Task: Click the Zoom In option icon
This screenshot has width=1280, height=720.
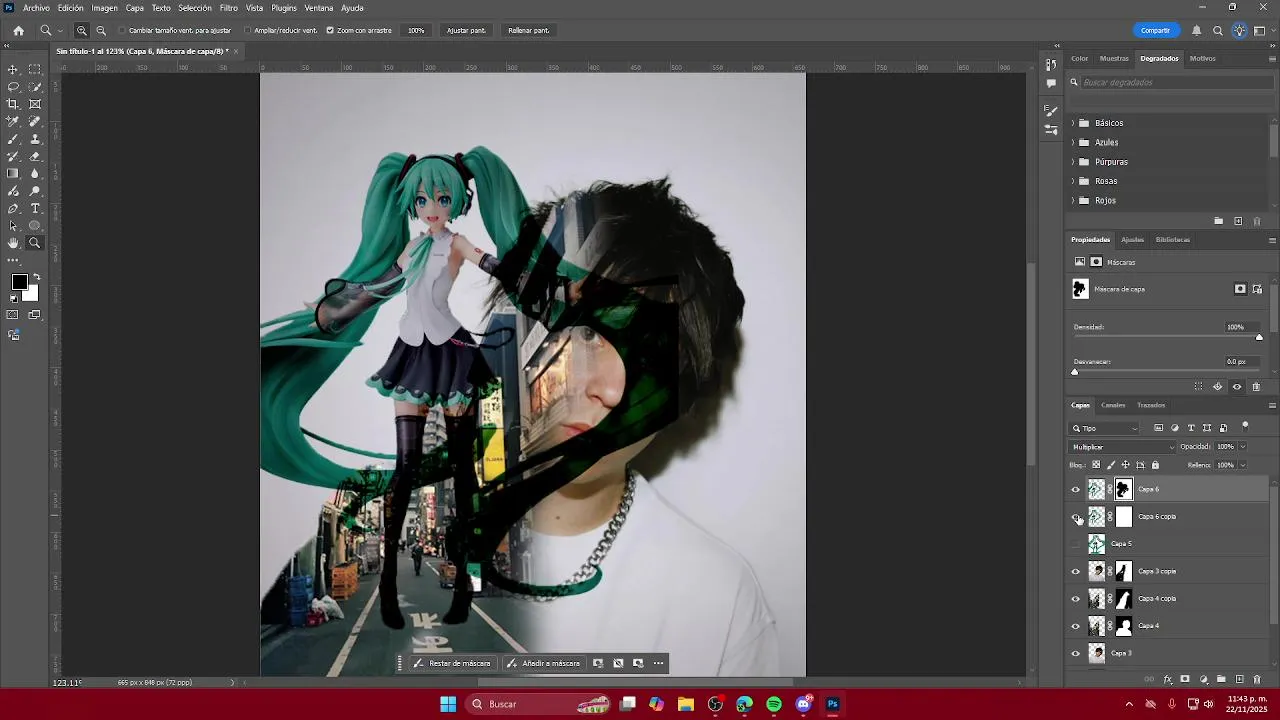Action: tap(82, 30)
